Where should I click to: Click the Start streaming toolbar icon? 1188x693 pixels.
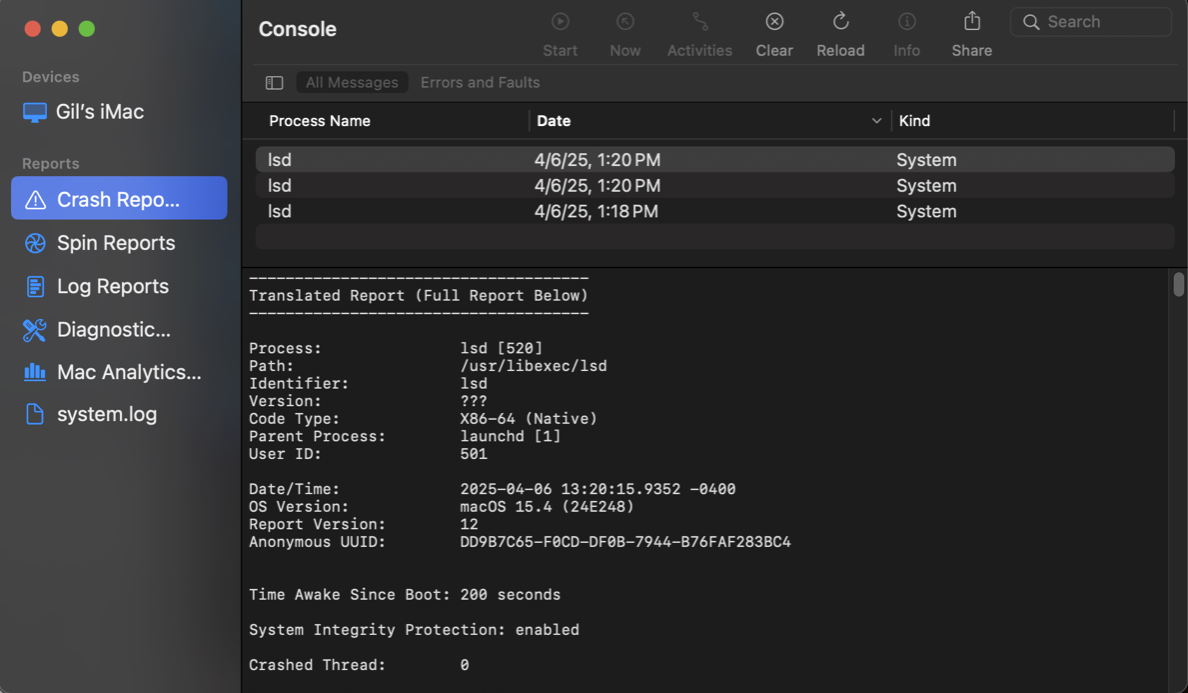coord(560,21)
